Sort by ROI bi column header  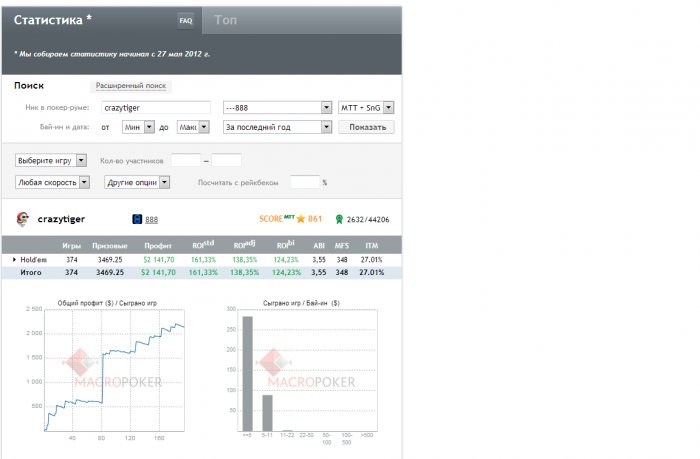coord(286,245)
